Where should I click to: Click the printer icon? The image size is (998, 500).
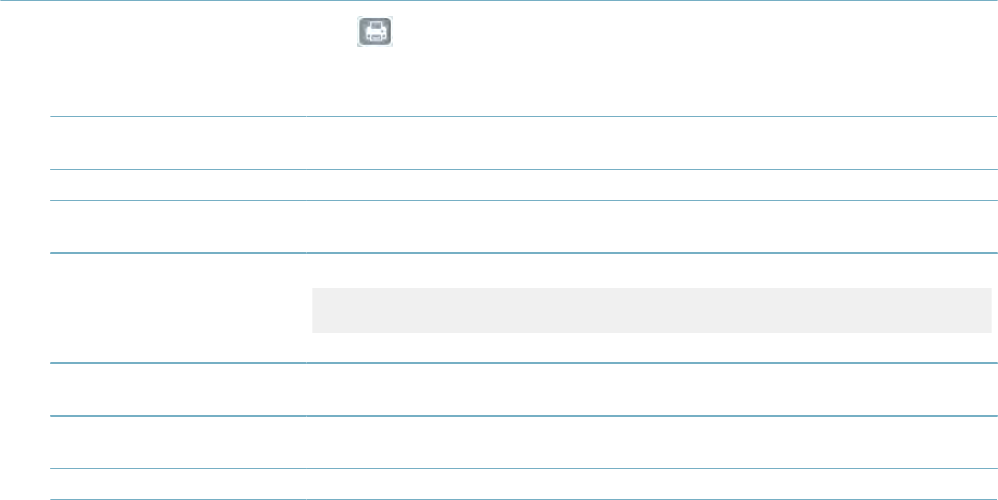[377, 33]
